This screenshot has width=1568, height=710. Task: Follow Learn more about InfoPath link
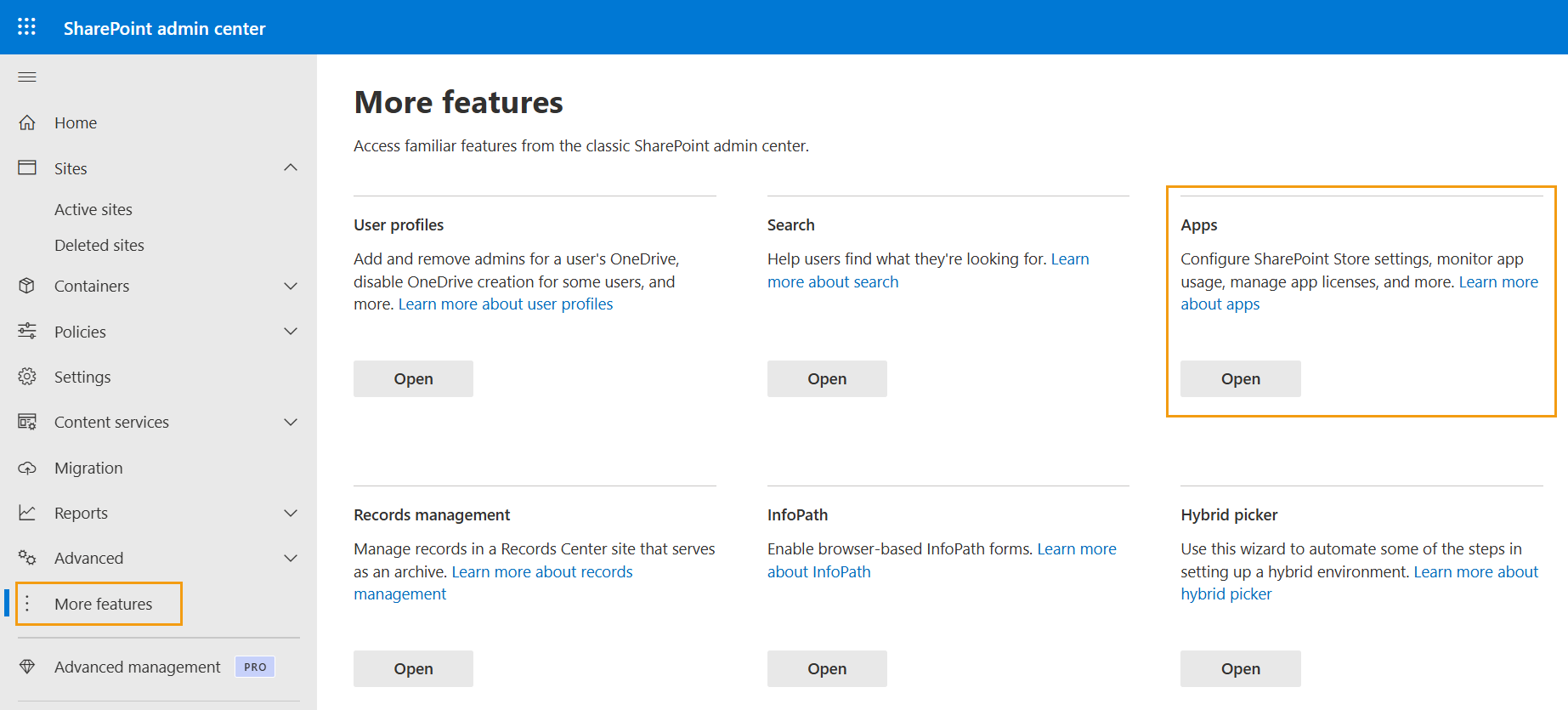pos(818,572)
